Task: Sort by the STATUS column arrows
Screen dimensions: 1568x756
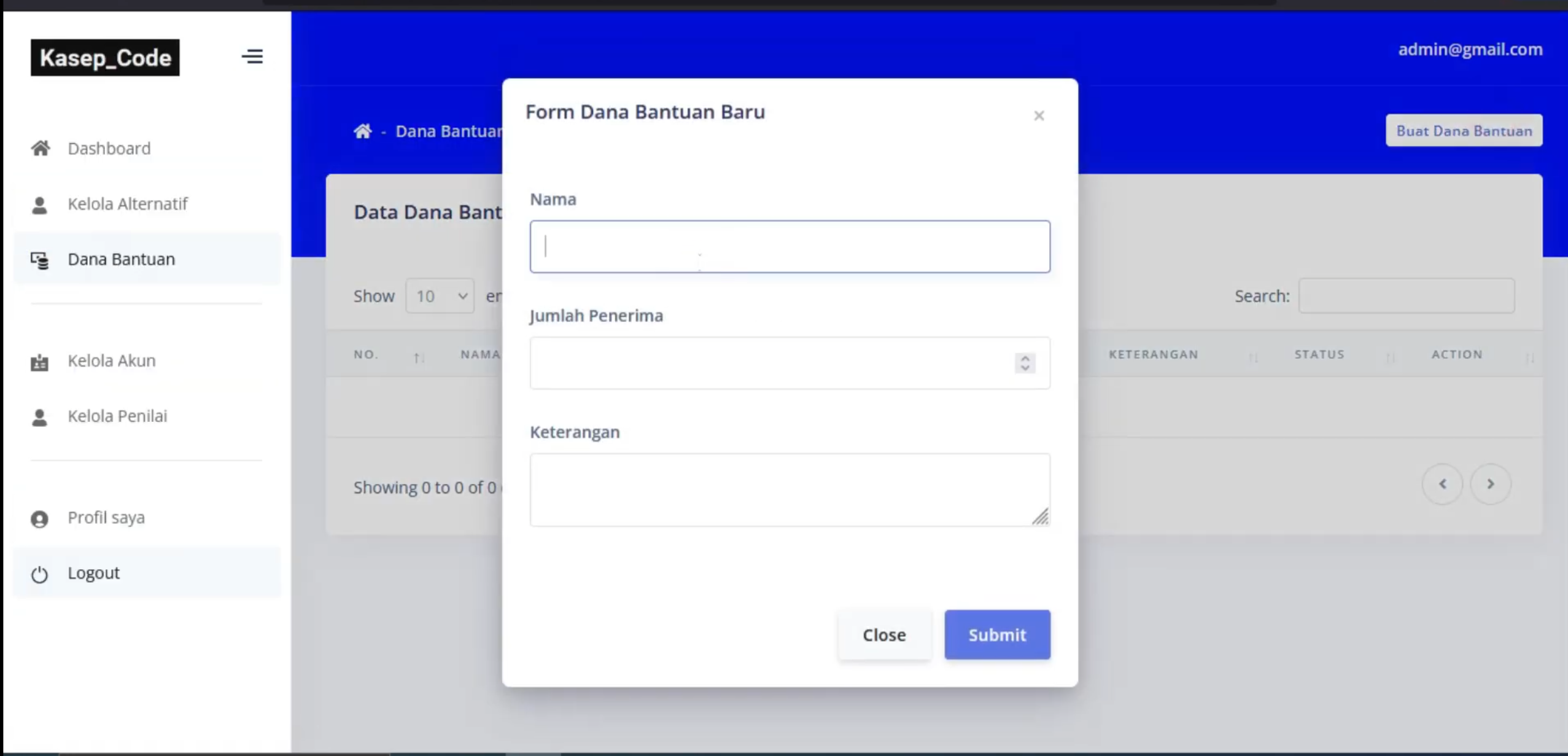Action: tap(1391, 357)
